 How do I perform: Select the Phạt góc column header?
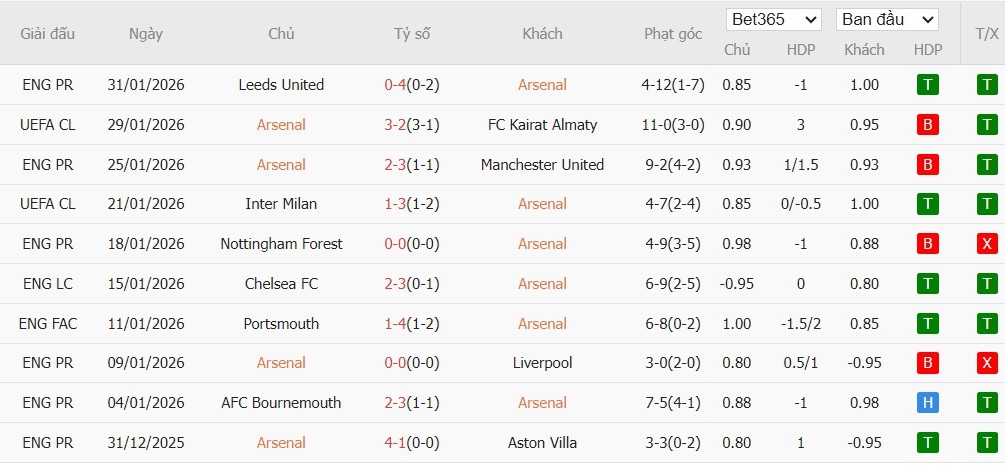(672, 34)
